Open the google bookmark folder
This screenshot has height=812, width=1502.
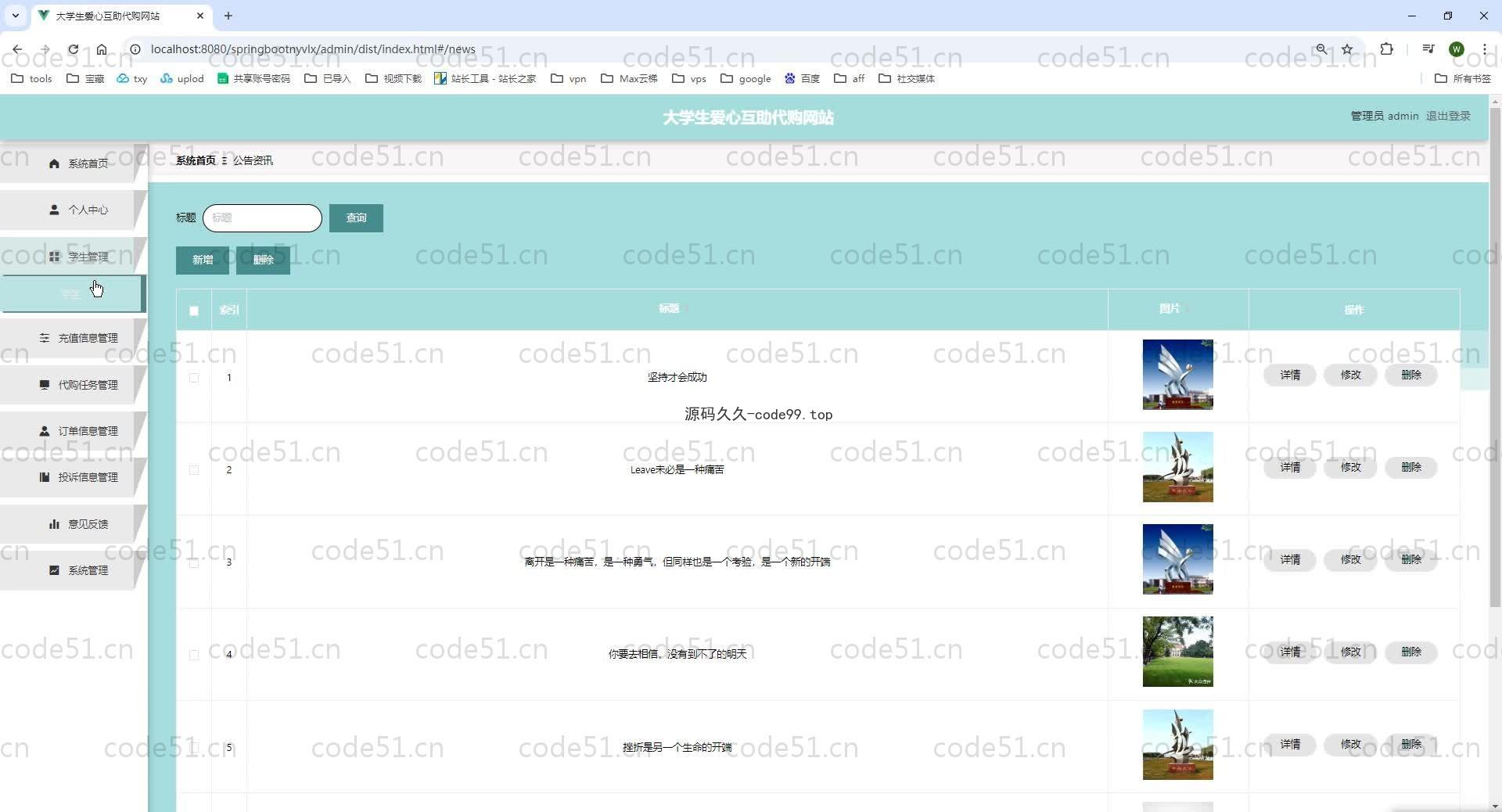tap(746, 78)
